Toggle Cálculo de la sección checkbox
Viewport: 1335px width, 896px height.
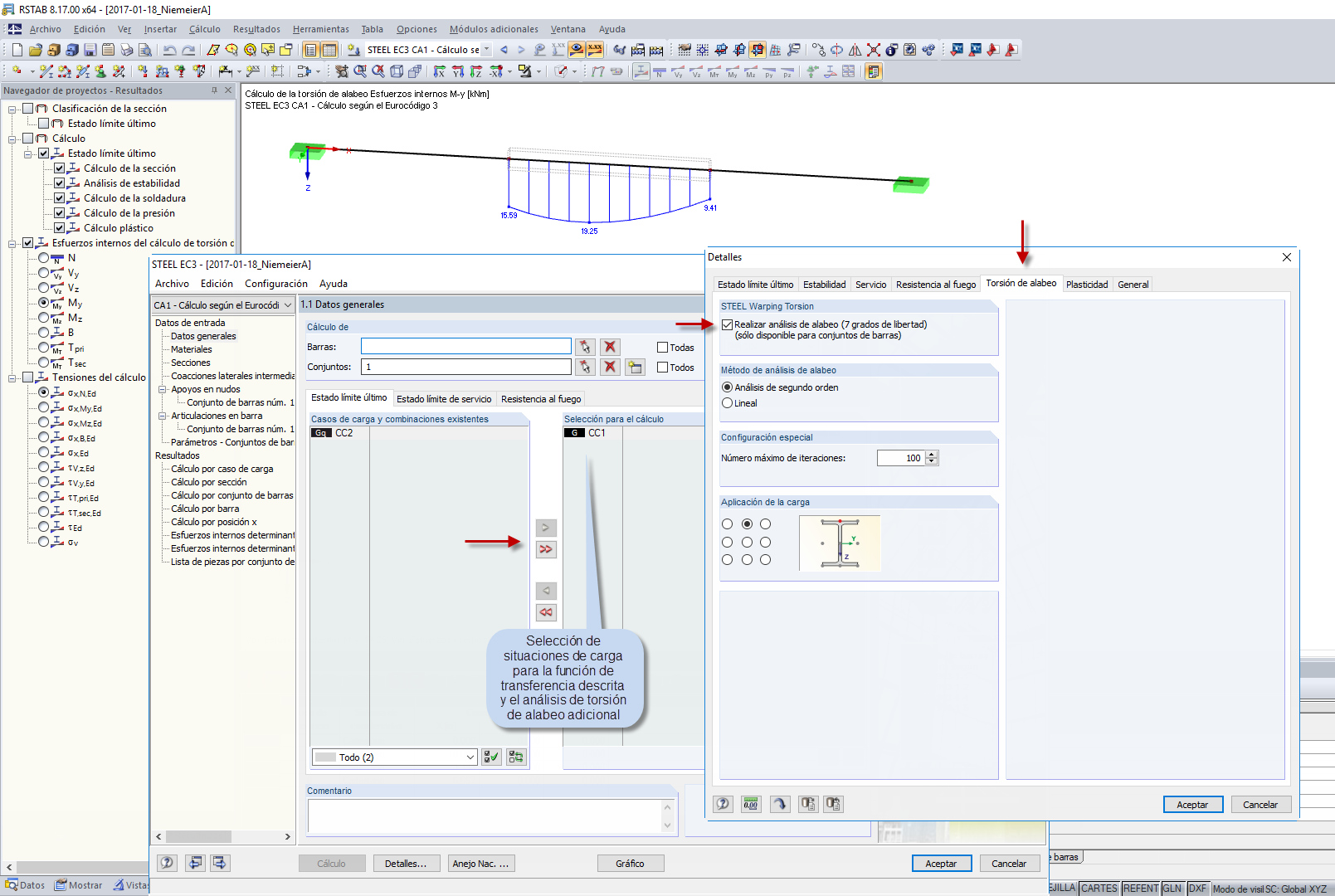point(60,168)
